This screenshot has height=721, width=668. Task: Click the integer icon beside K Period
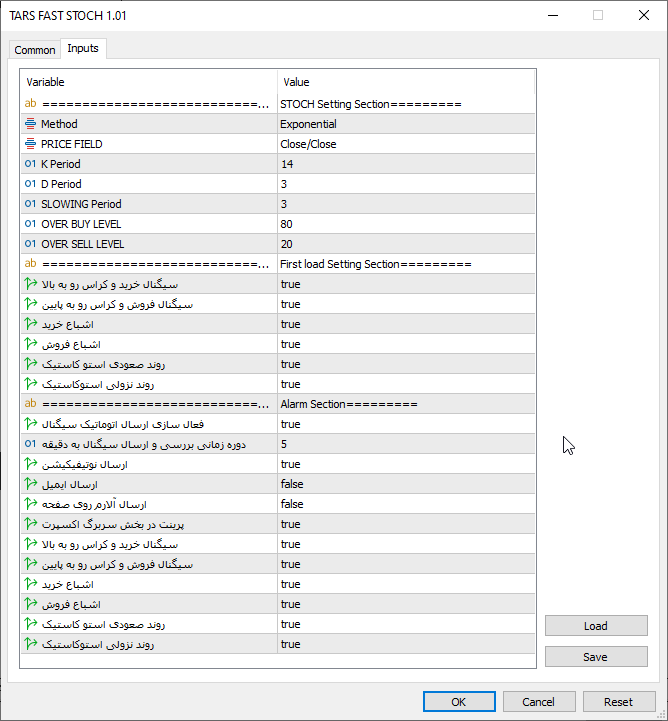click(30, 164)
